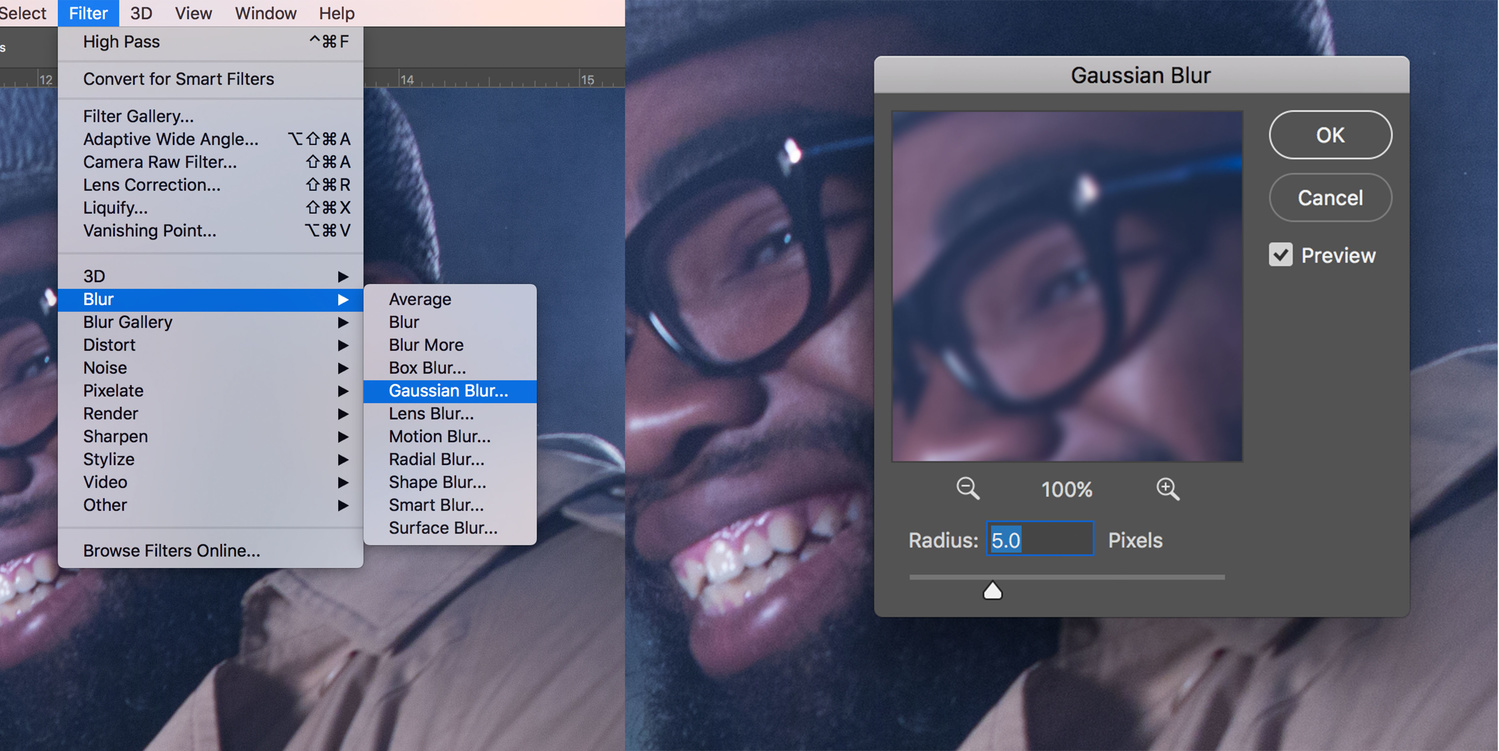Expand the Distort submenu arrow
Image resolution: width=1499 pixels, height=751 pixels.
(x=342, y=345)
